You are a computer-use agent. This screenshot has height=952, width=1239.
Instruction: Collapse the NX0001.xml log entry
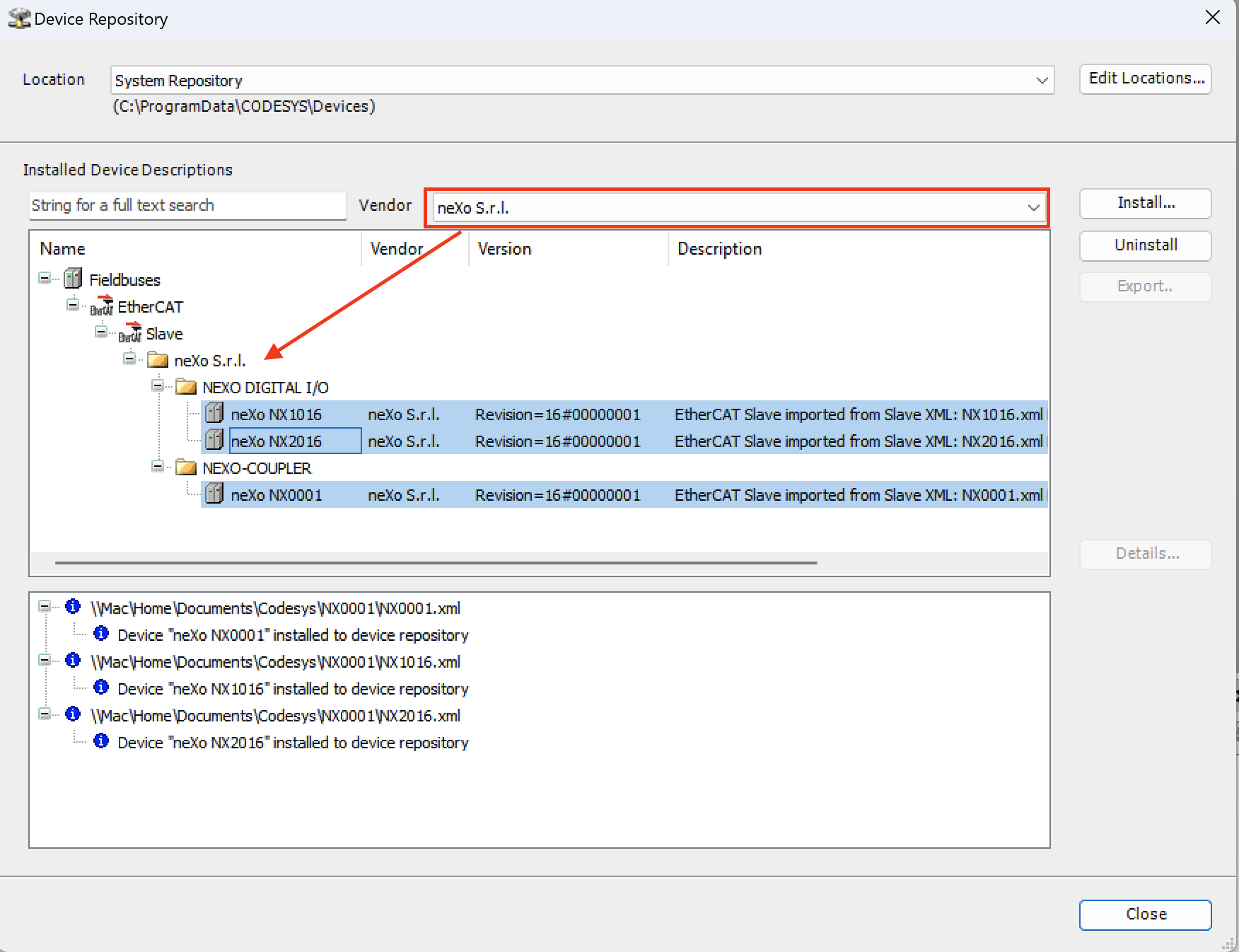pyautogui.click(x=45, y=606)
